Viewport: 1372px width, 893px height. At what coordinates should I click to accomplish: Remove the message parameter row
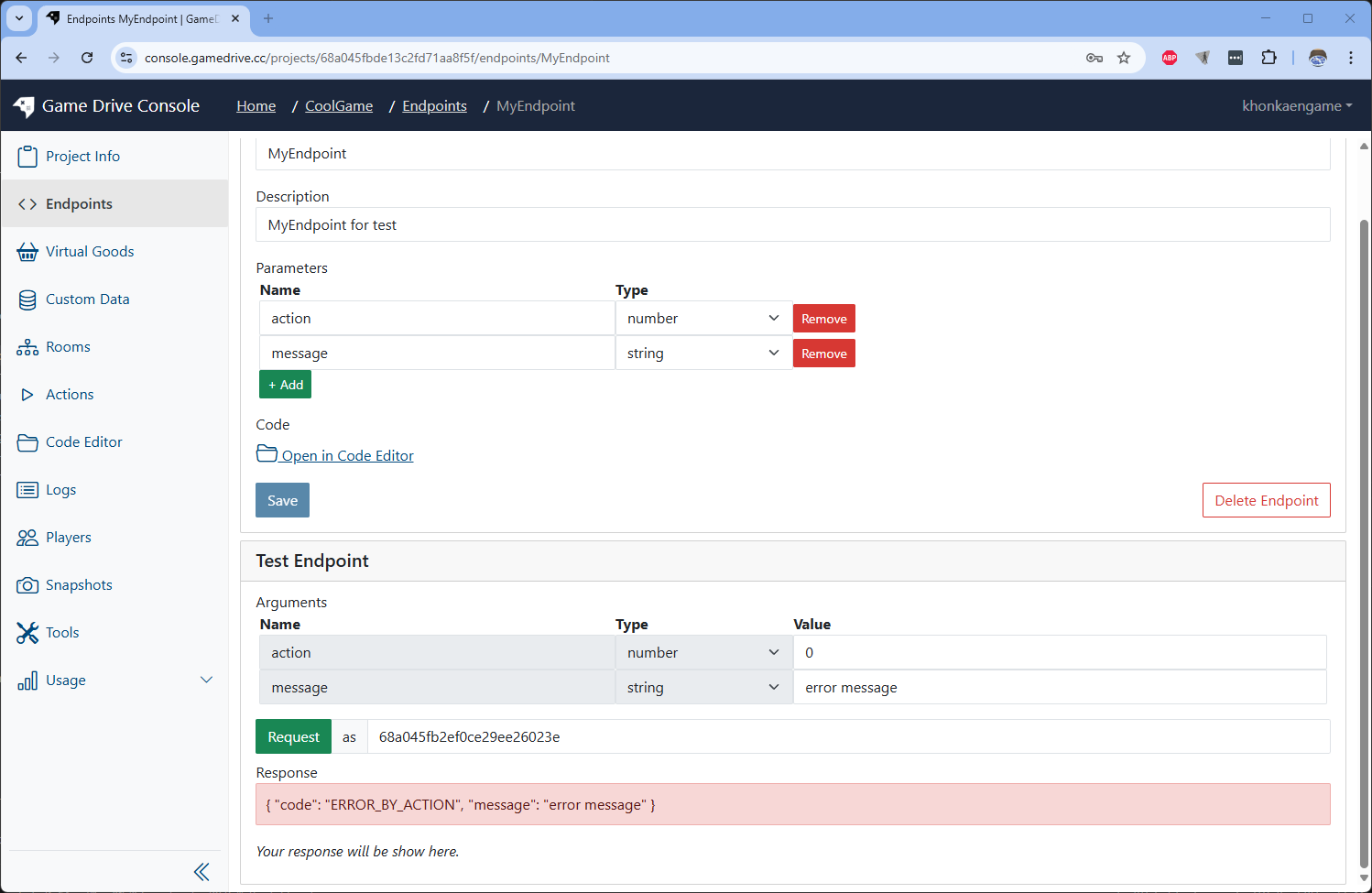point(823,354)
